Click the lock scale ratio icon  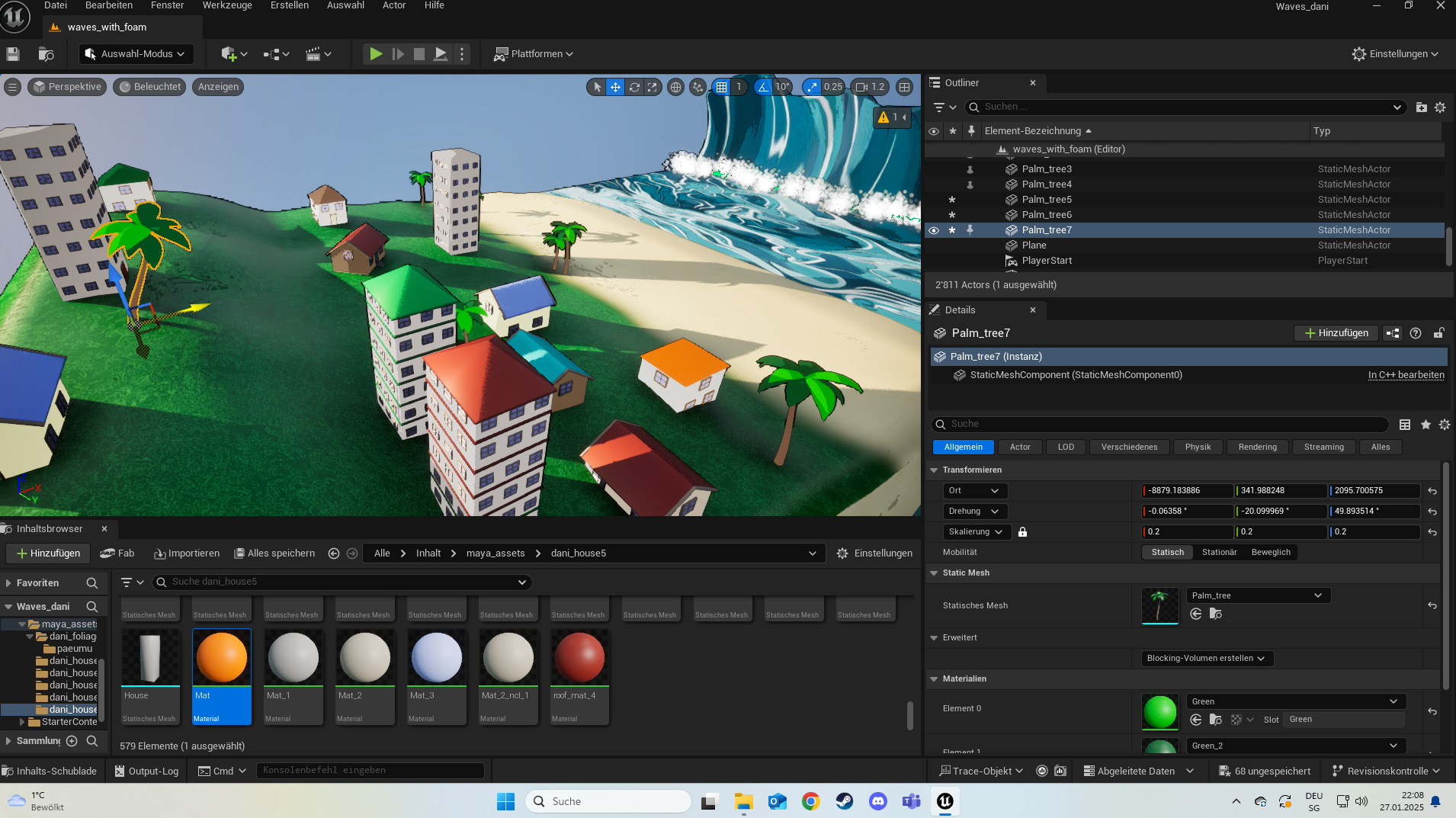click(x=1022, y=532)
